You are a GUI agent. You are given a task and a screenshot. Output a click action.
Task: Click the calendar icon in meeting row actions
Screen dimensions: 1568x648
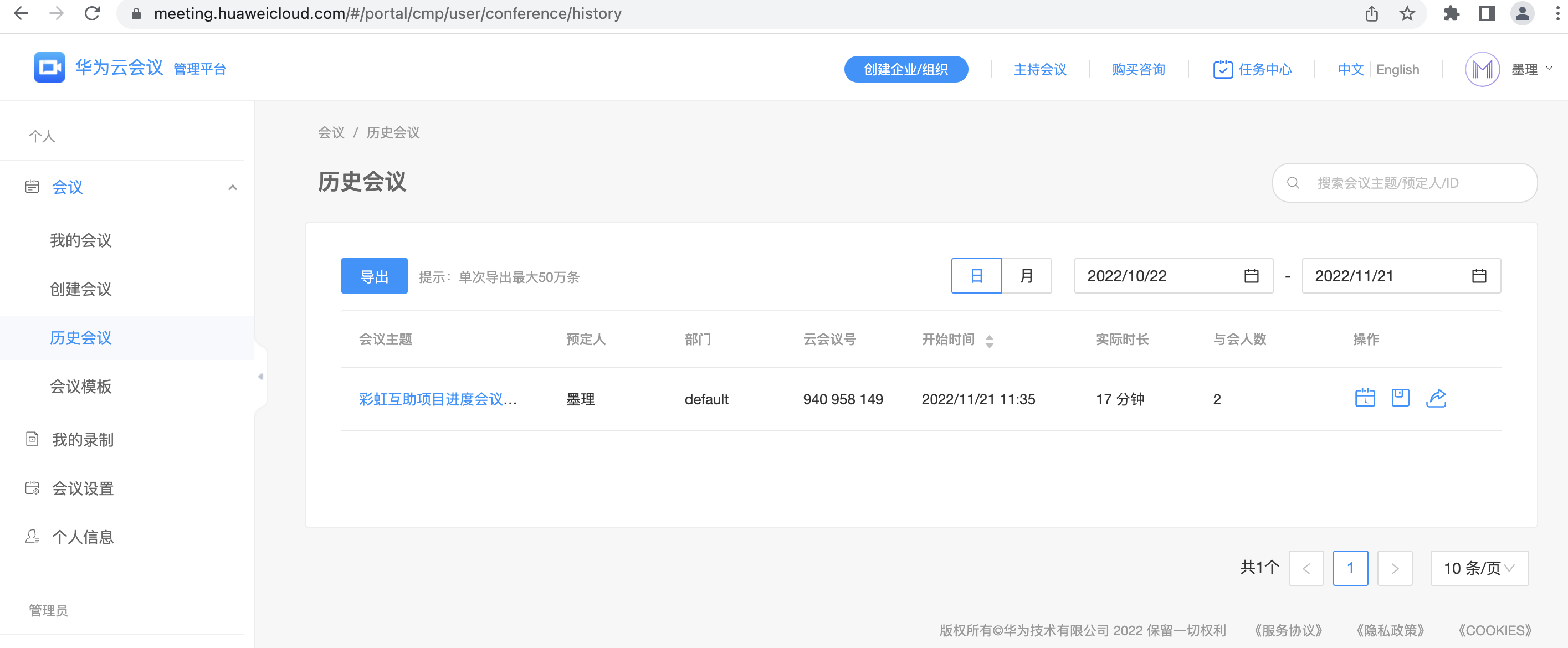(1365, 398)
